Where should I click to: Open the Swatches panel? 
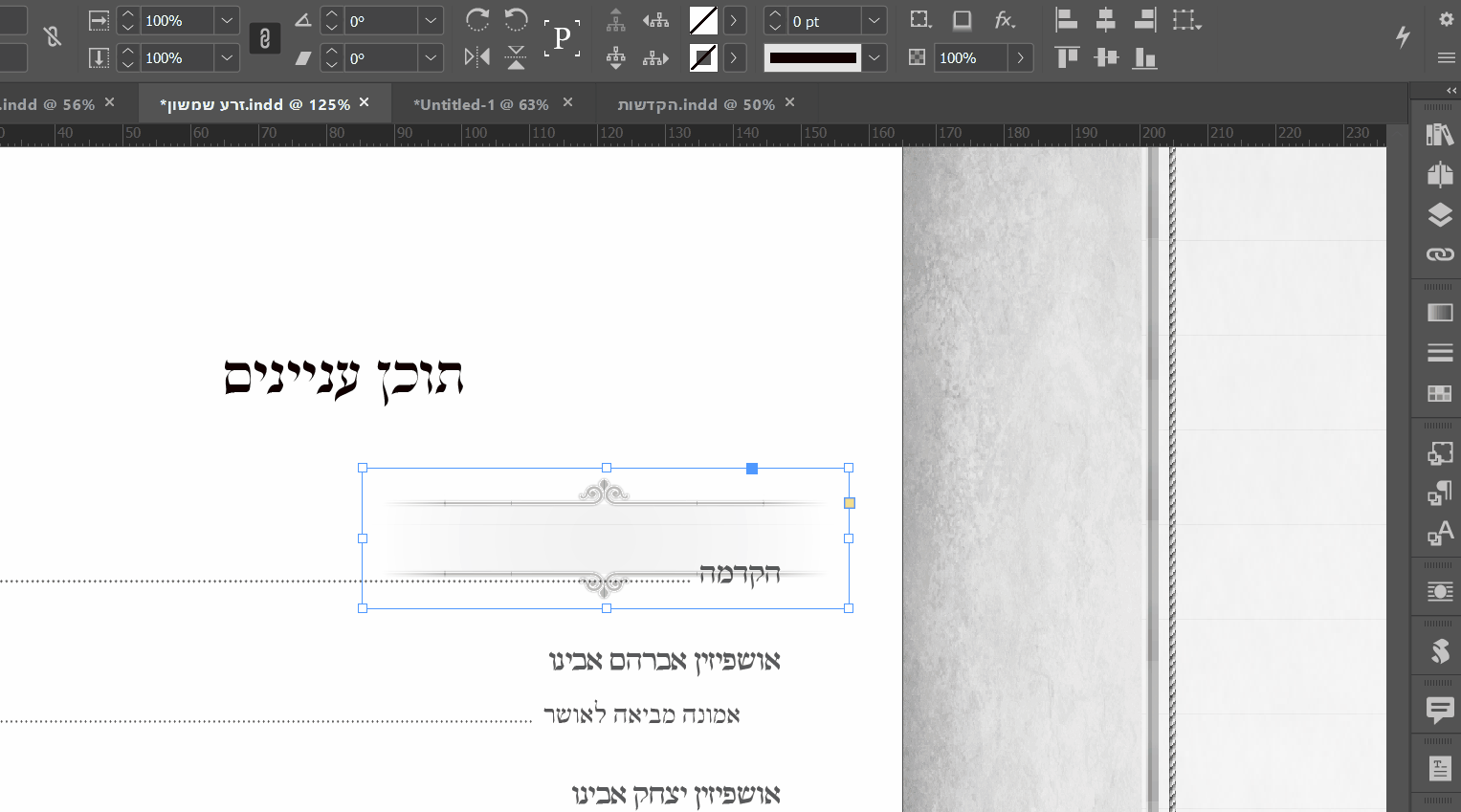click(x=1439, y=393)
